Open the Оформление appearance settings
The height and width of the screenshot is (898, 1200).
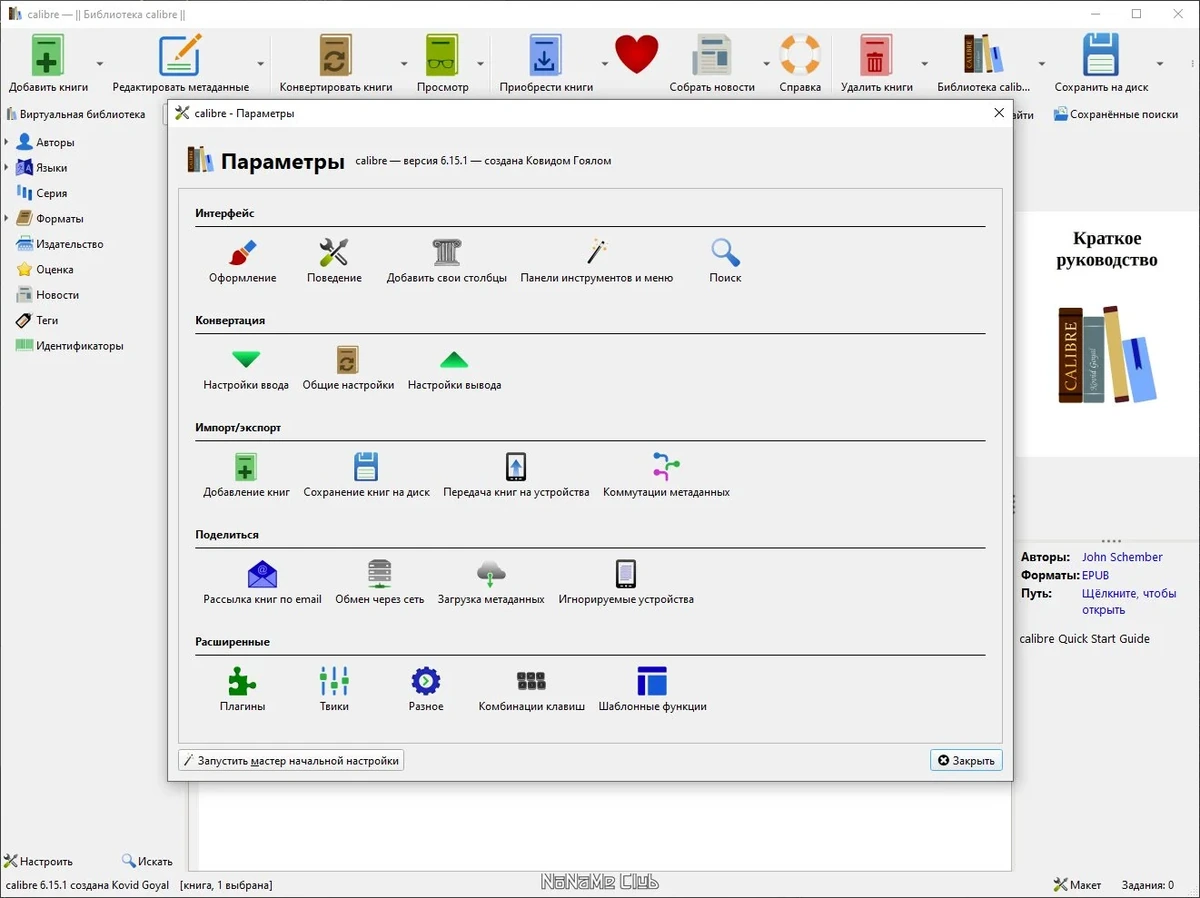point(242,260)
